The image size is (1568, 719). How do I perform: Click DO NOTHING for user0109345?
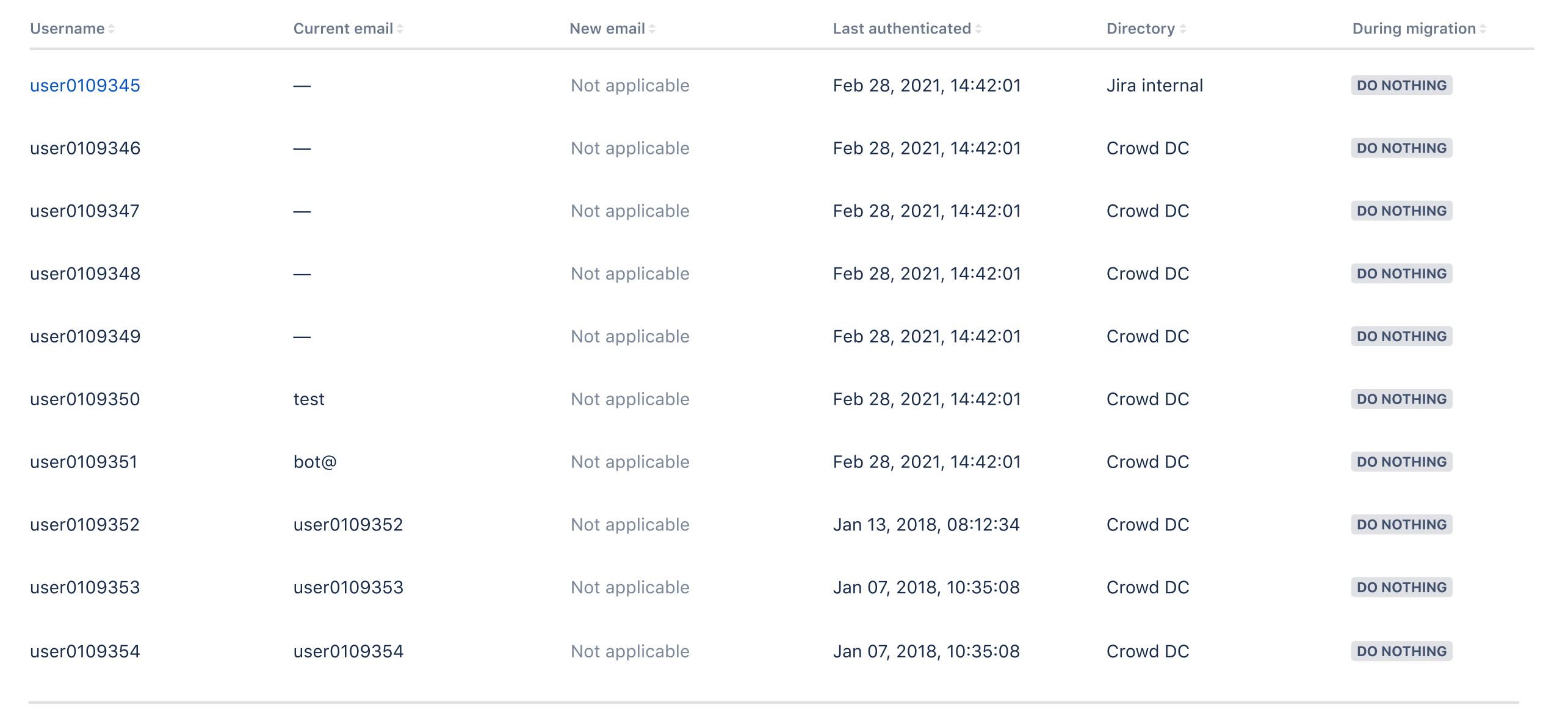(1400, 85)
